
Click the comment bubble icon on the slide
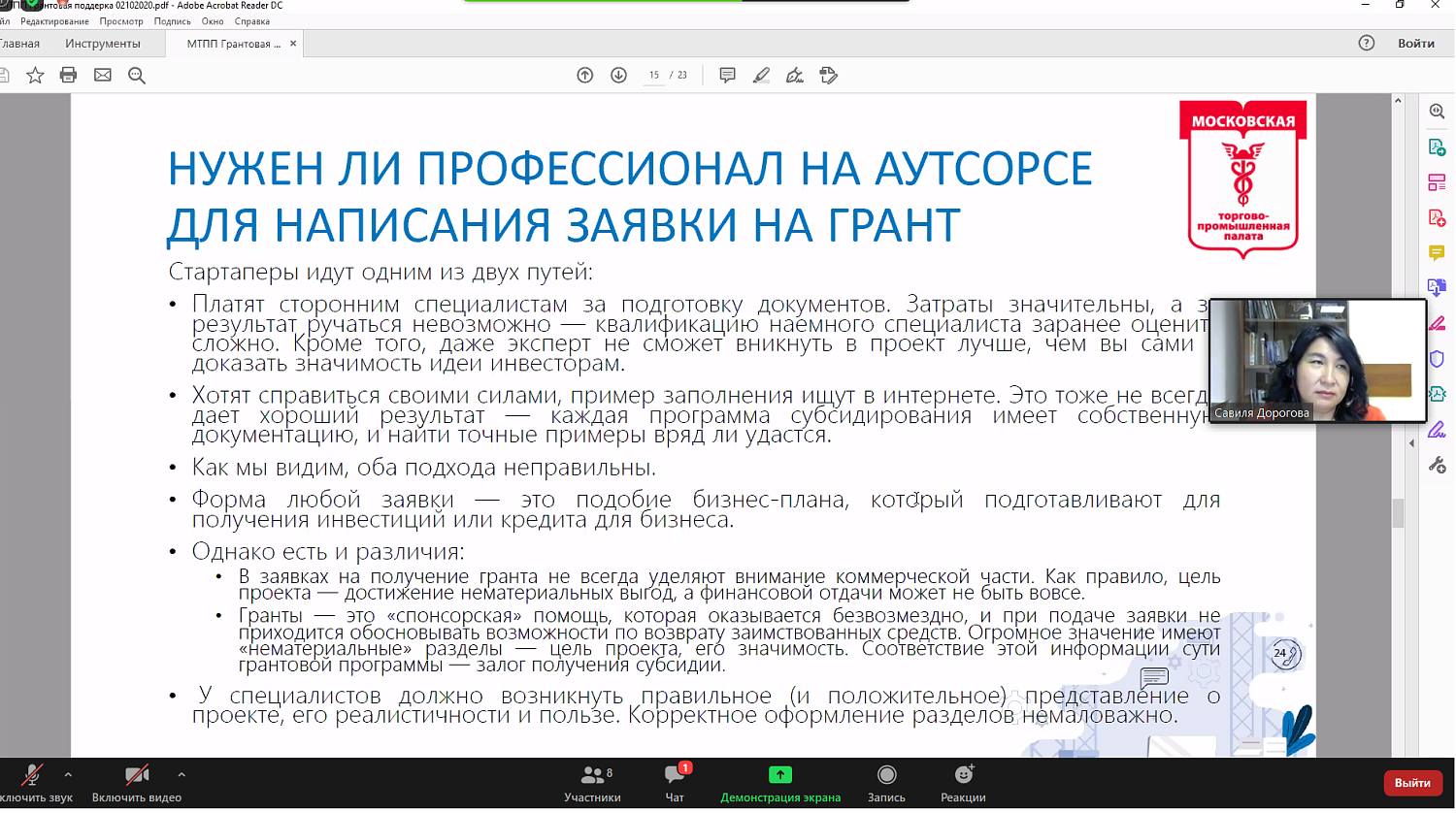point(1153,677)
